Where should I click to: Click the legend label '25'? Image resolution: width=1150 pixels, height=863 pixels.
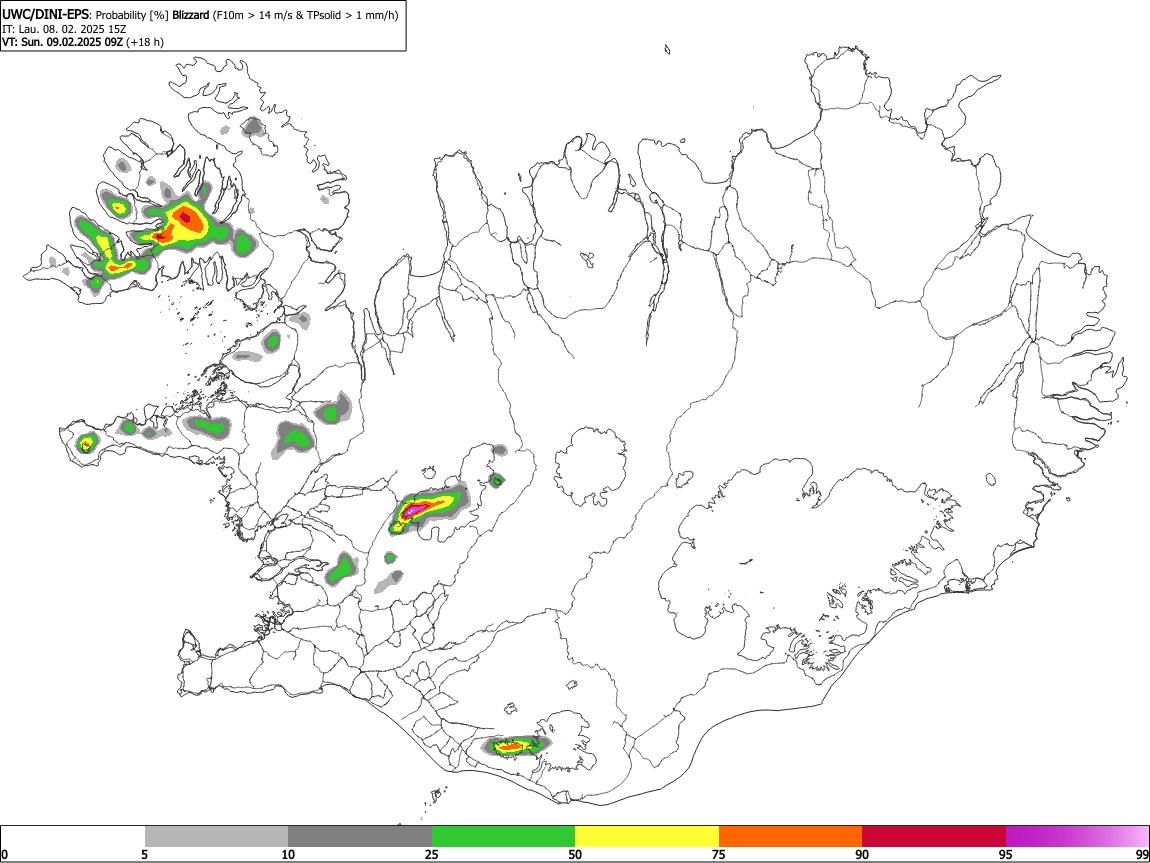432,854
